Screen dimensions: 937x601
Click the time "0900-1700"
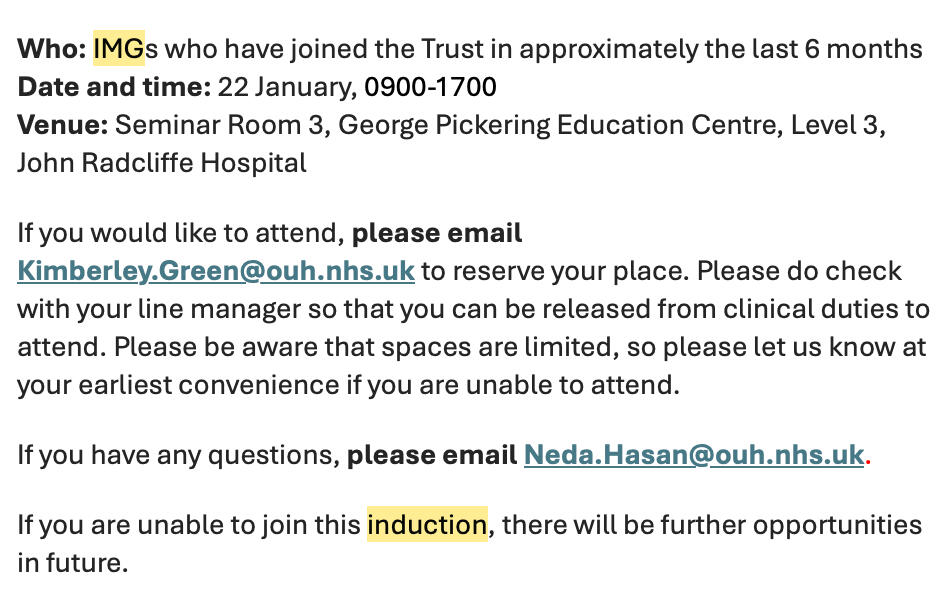[x=430, y=87]
